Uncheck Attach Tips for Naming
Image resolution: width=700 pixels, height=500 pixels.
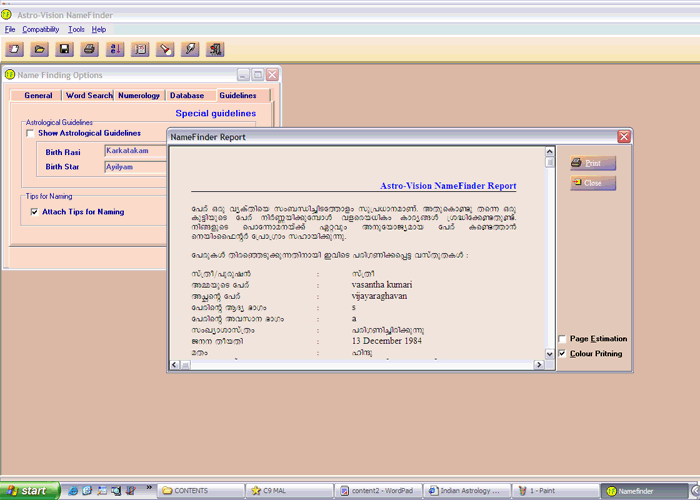point(34,212)
